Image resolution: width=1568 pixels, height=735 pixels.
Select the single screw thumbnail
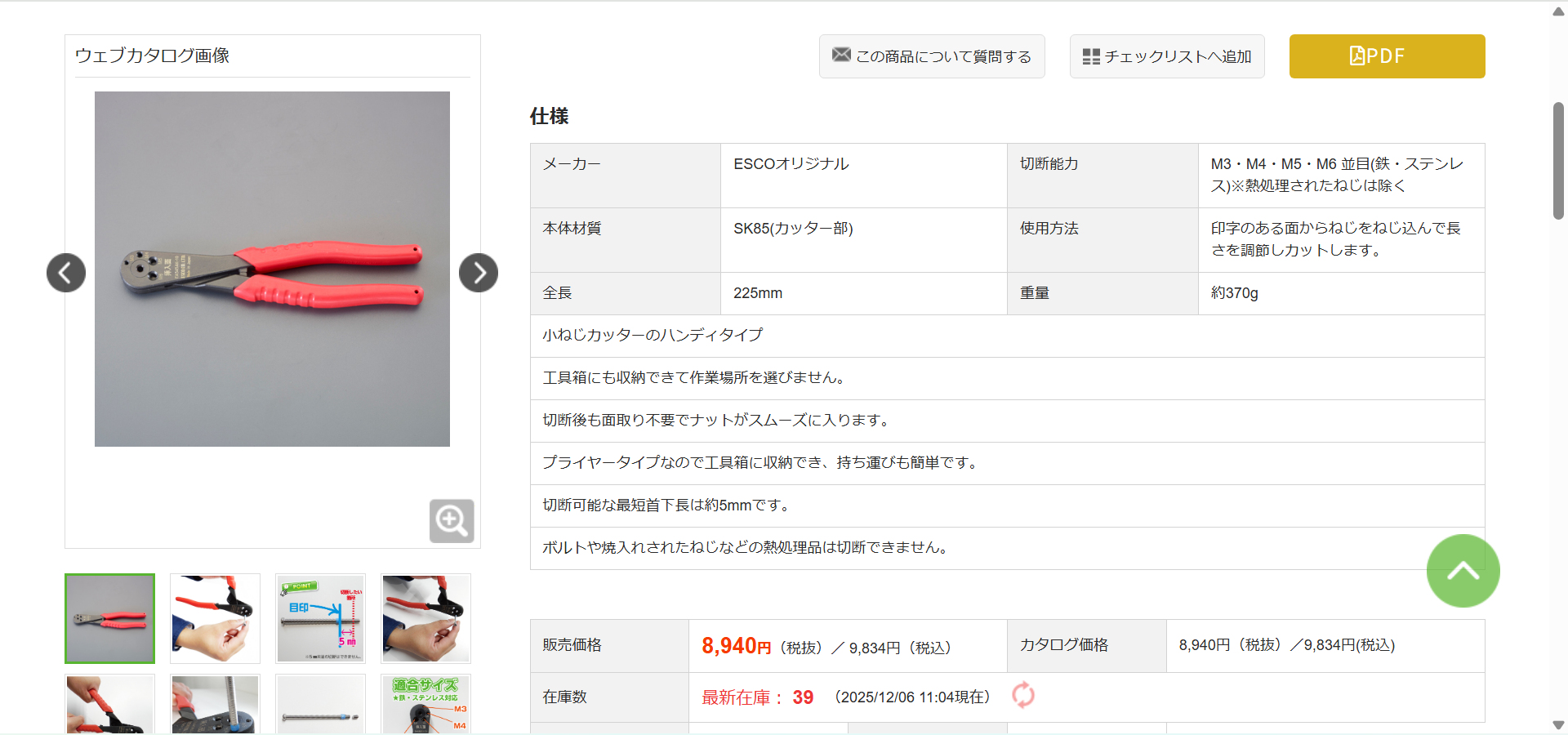(320, 704)
